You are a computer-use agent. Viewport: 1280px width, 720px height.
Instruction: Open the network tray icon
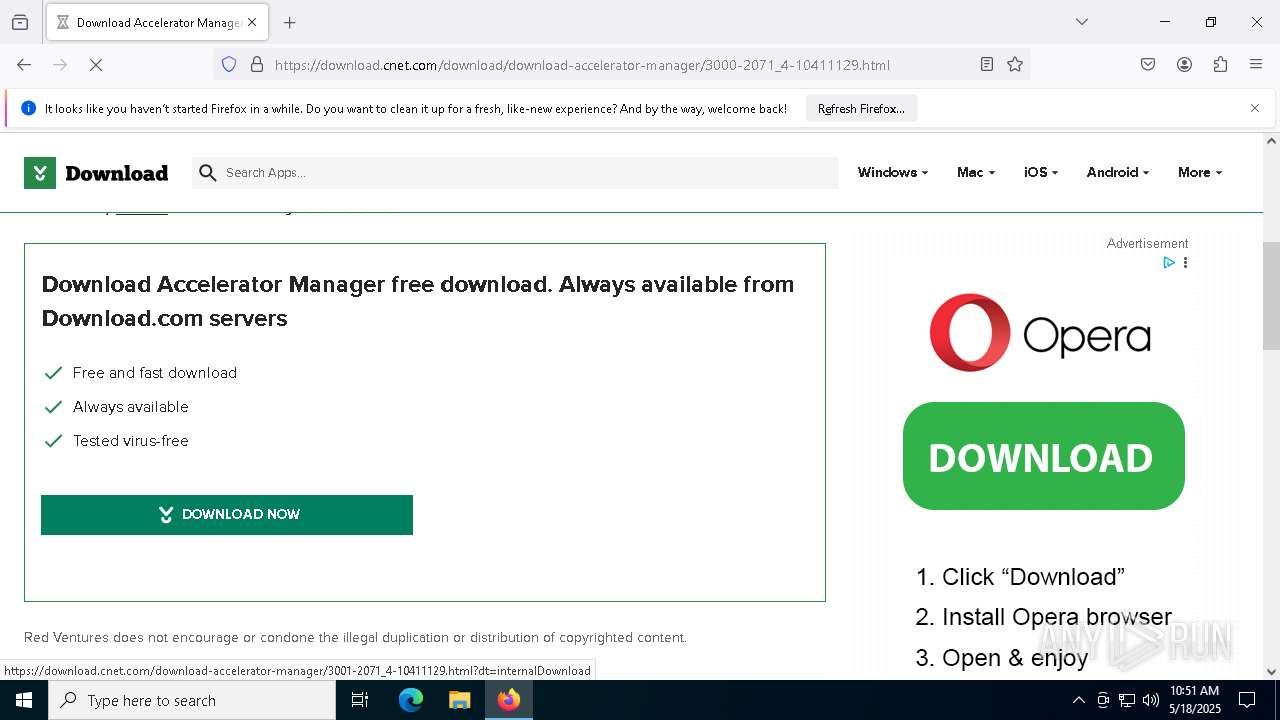coord(1127,700)
